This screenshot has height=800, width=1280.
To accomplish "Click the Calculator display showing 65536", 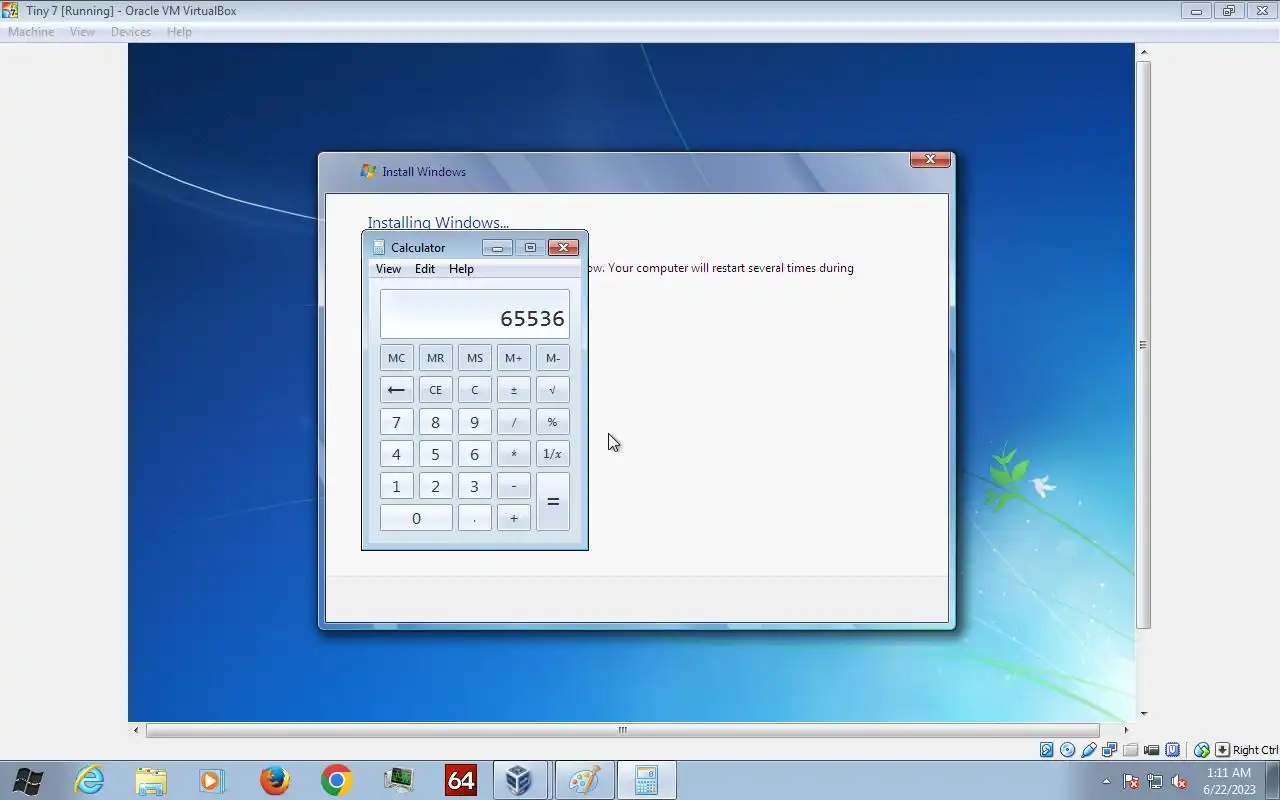I will (x=475, y=314).
